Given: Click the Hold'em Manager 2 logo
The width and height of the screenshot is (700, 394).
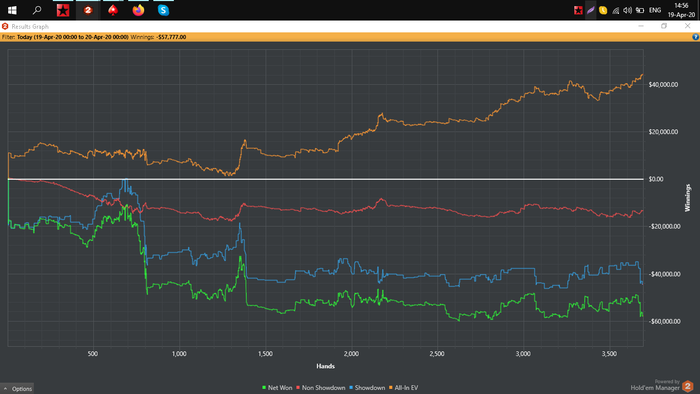Looking at the screenshot, I should pyautogui.click(x=688, y=386).
